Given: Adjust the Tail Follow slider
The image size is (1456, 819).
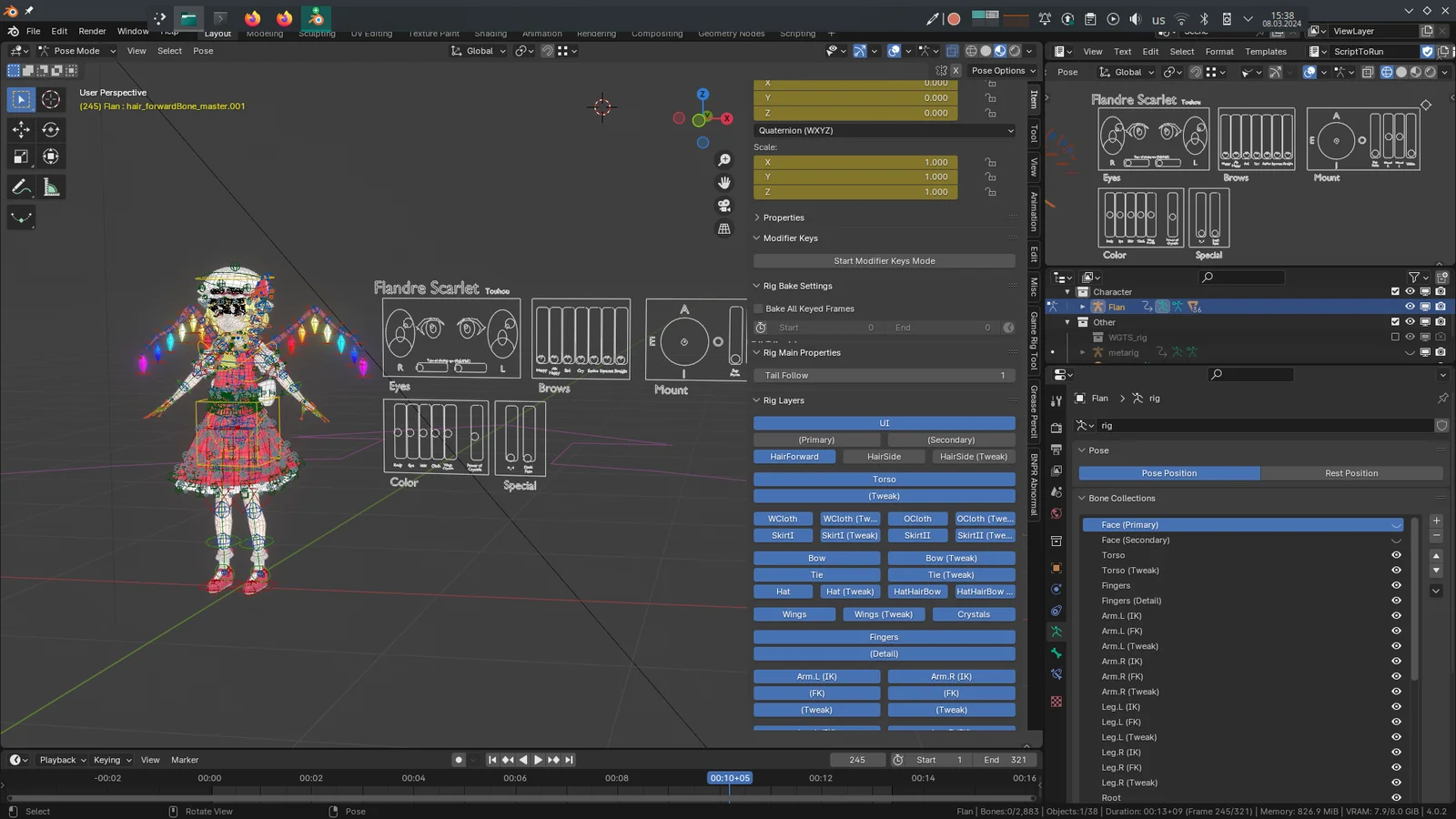Looking at the screenshot, I should click(884, 376).
